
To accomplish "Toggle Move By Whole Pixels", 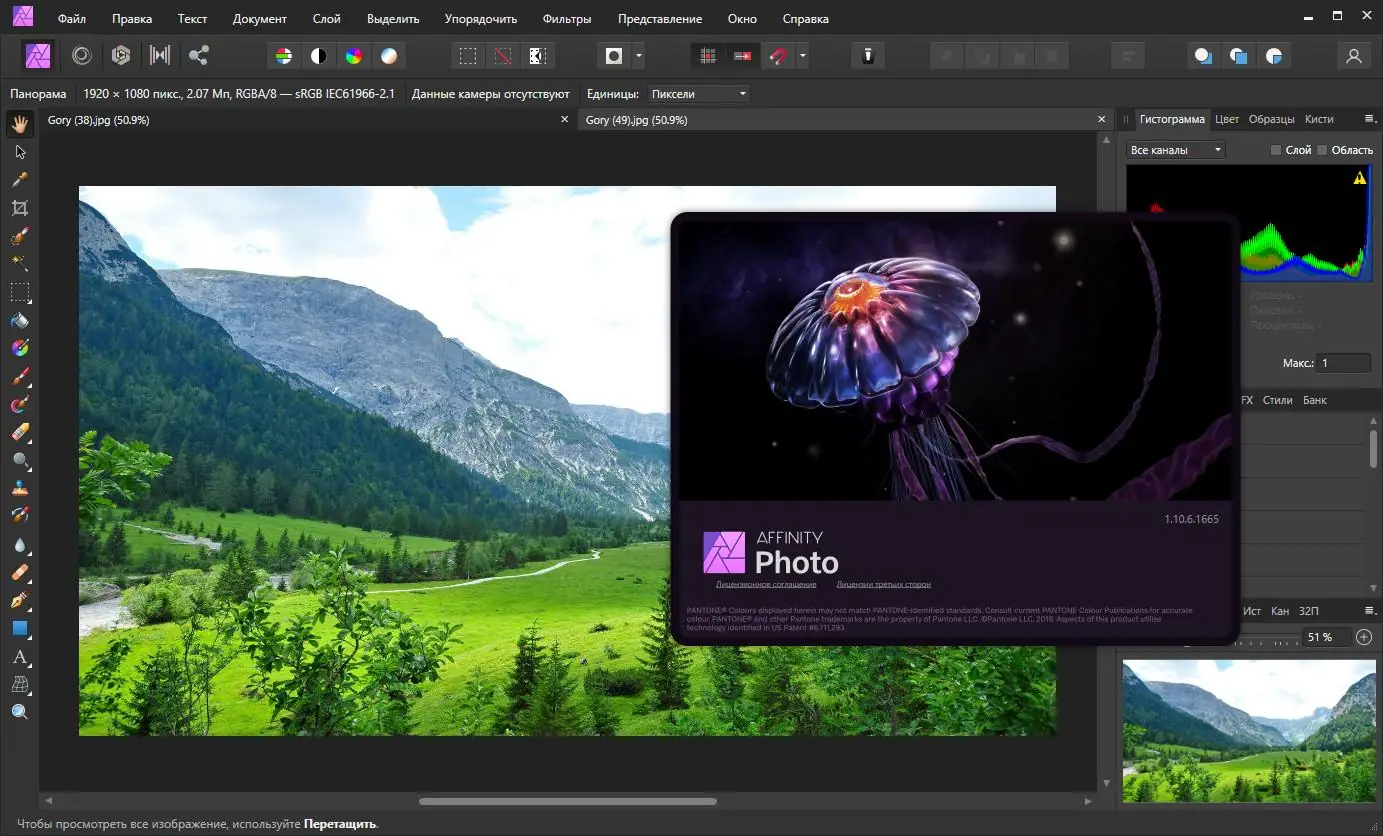I will (x=743, y=56).
